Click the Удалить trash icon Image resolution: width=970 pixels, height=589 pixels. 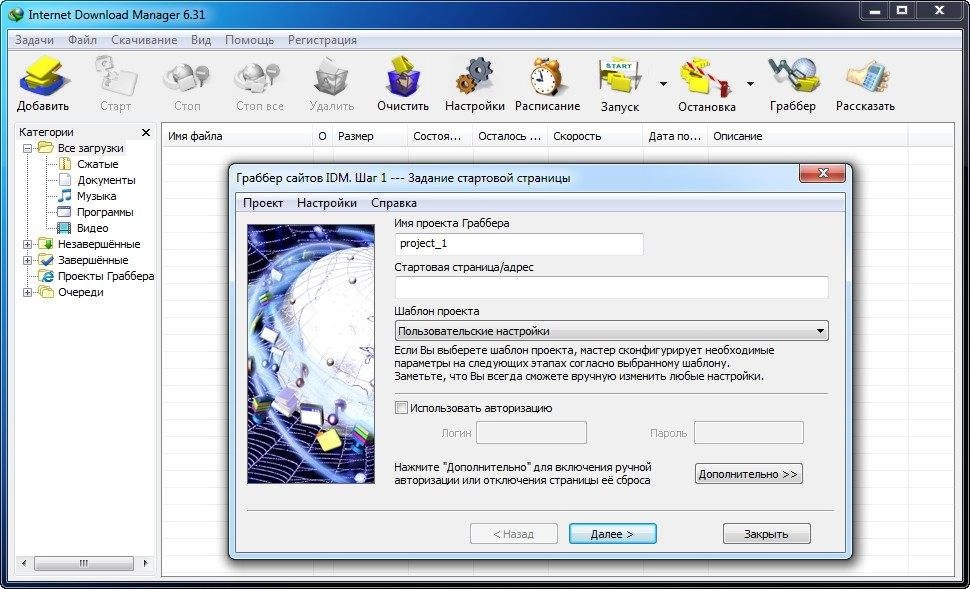coord(332,77)
